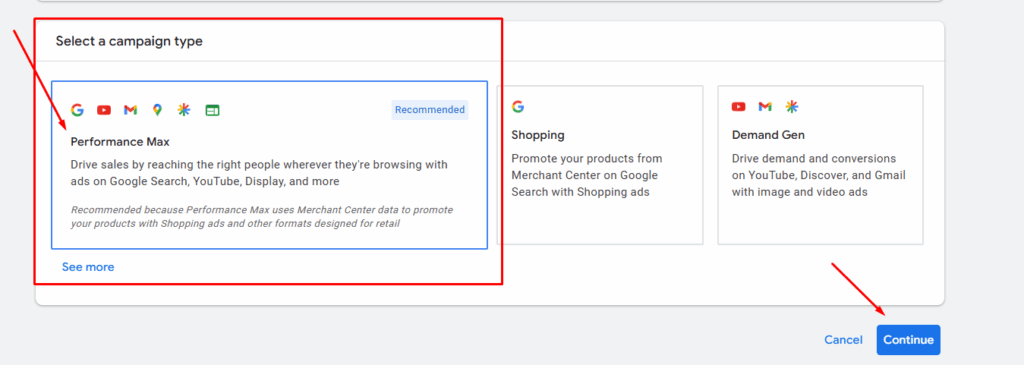Click the Performance Max description text
1024x365 pixels.
pyautogui.click(x=259, y=173)
